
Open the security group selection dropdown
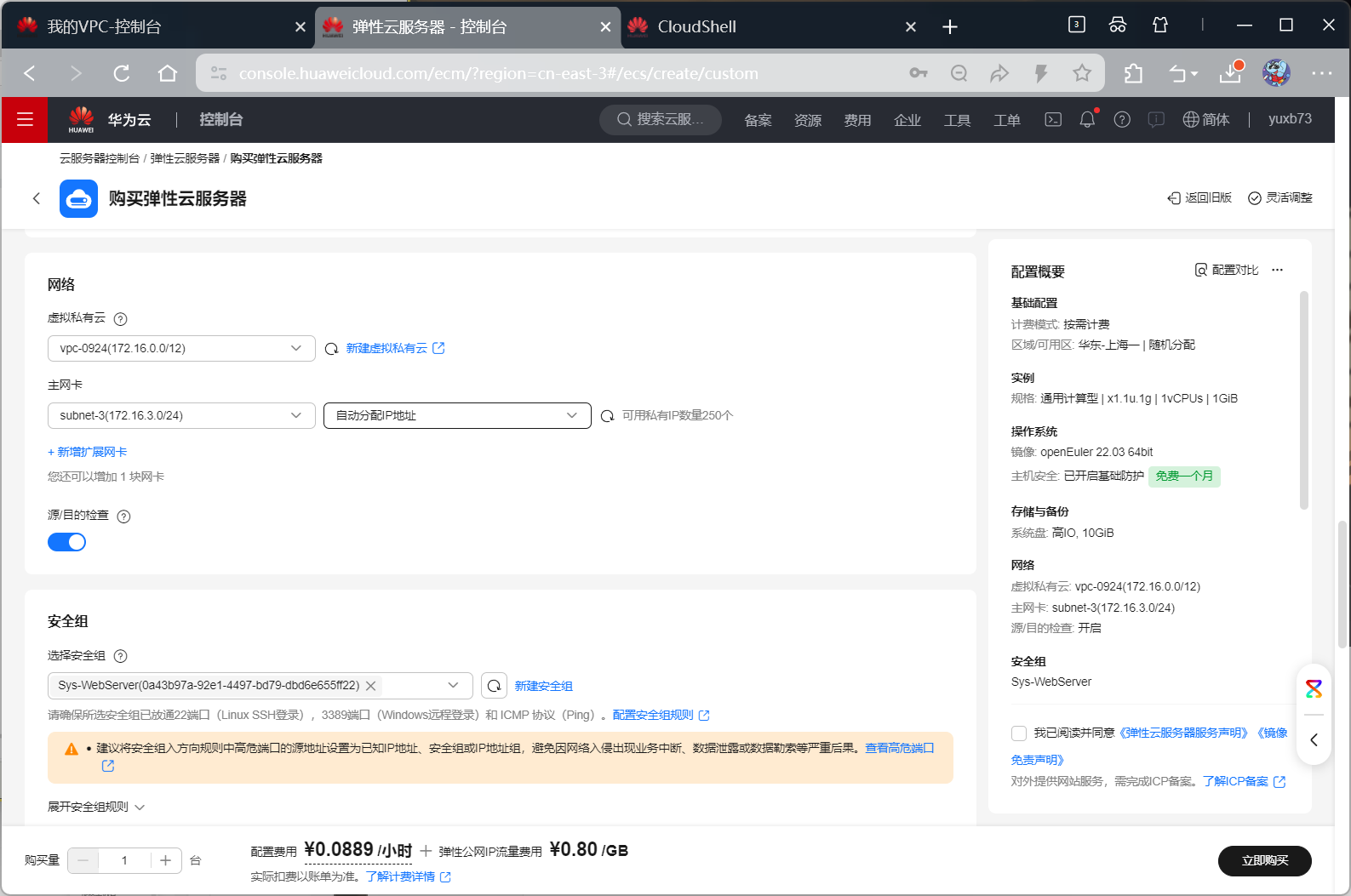pyautogui.click(x=260, y=686)
